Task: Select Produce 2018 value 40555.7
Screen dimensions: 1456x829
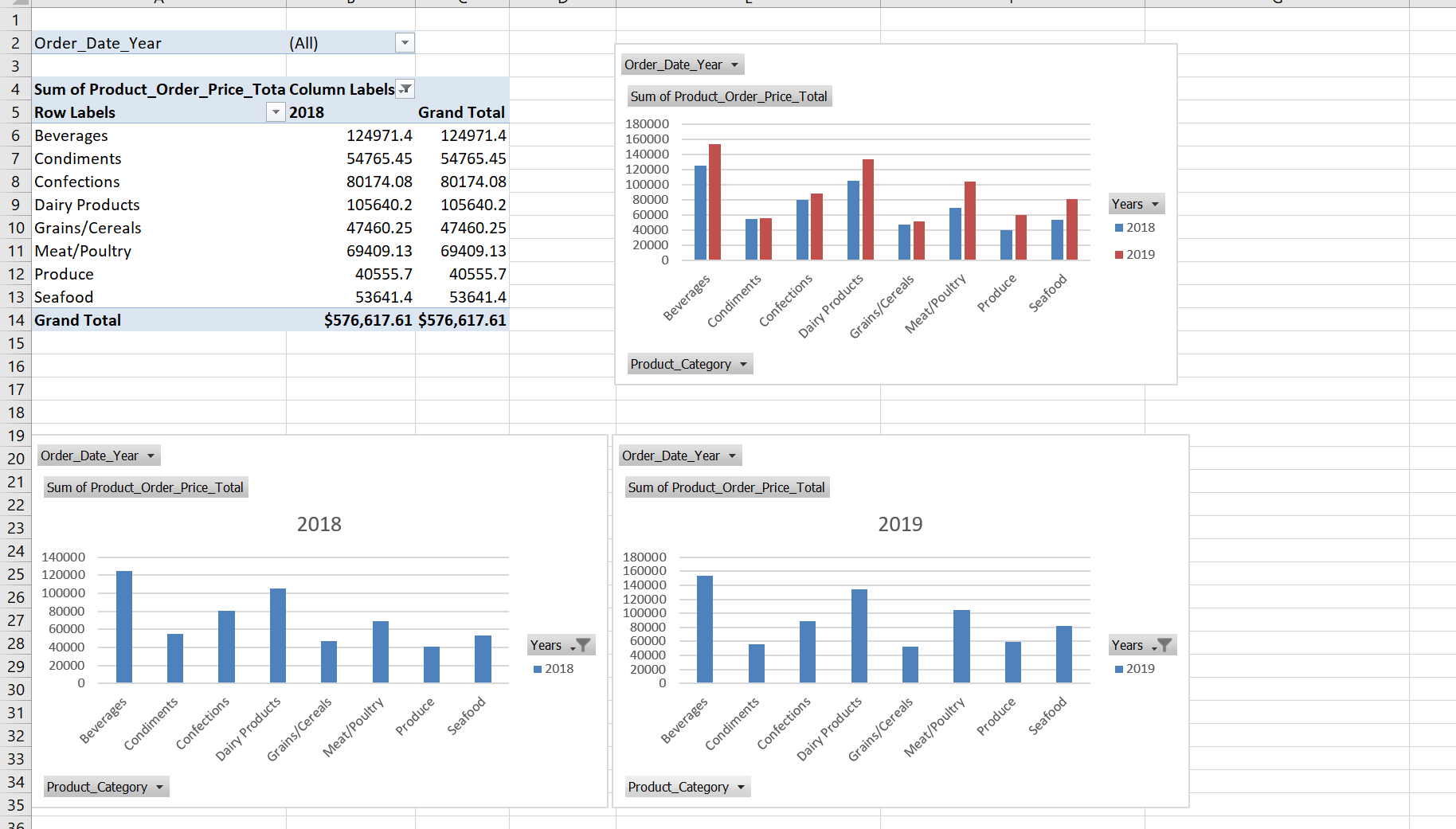Action: pos(350,274)
